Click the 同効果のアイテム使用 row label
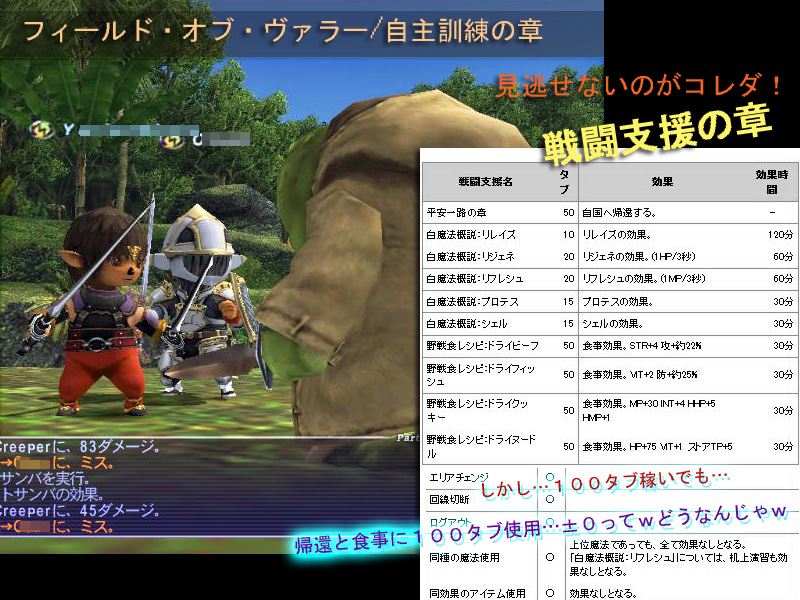800x600 pixels. 477,593
